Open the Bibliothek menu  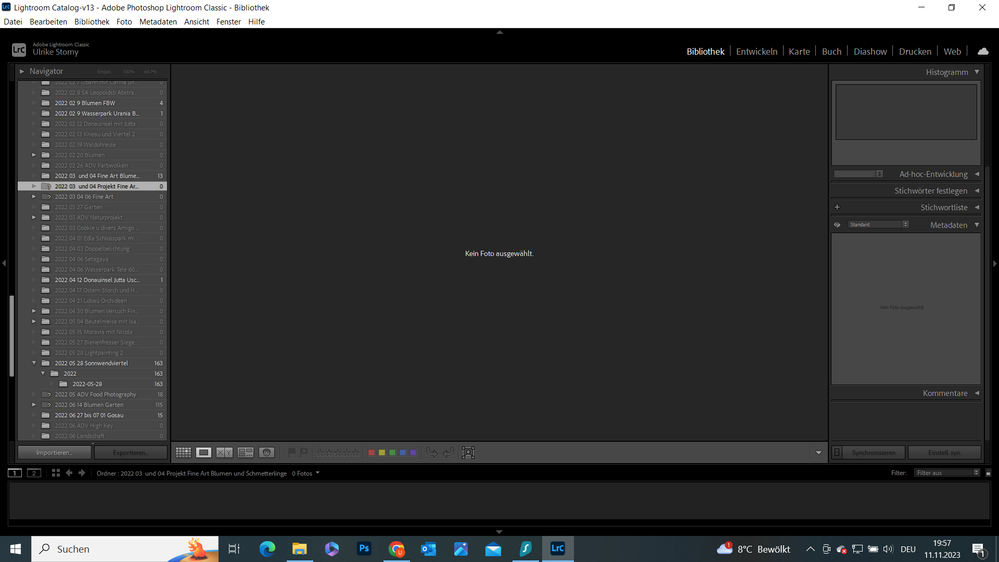[x=92, y=22]
